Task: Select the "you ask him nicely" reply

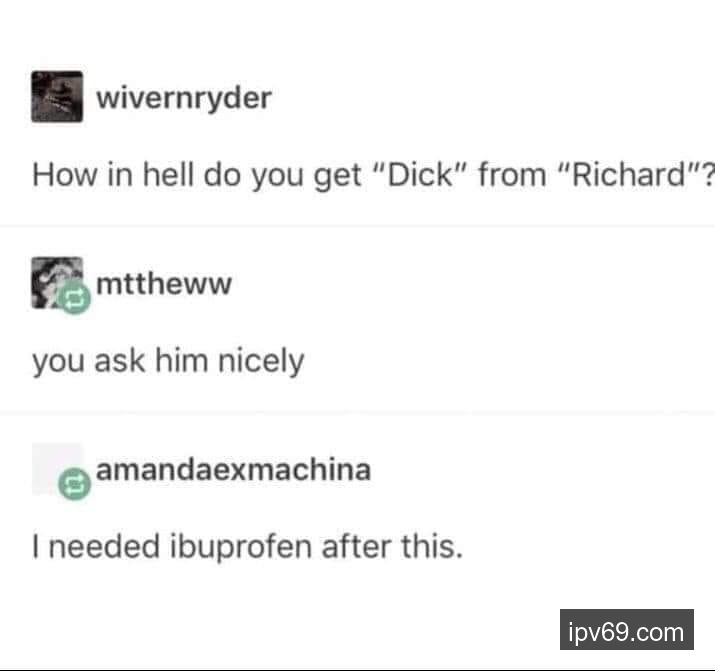Action: pyautogui.click(x=168, y=361)
